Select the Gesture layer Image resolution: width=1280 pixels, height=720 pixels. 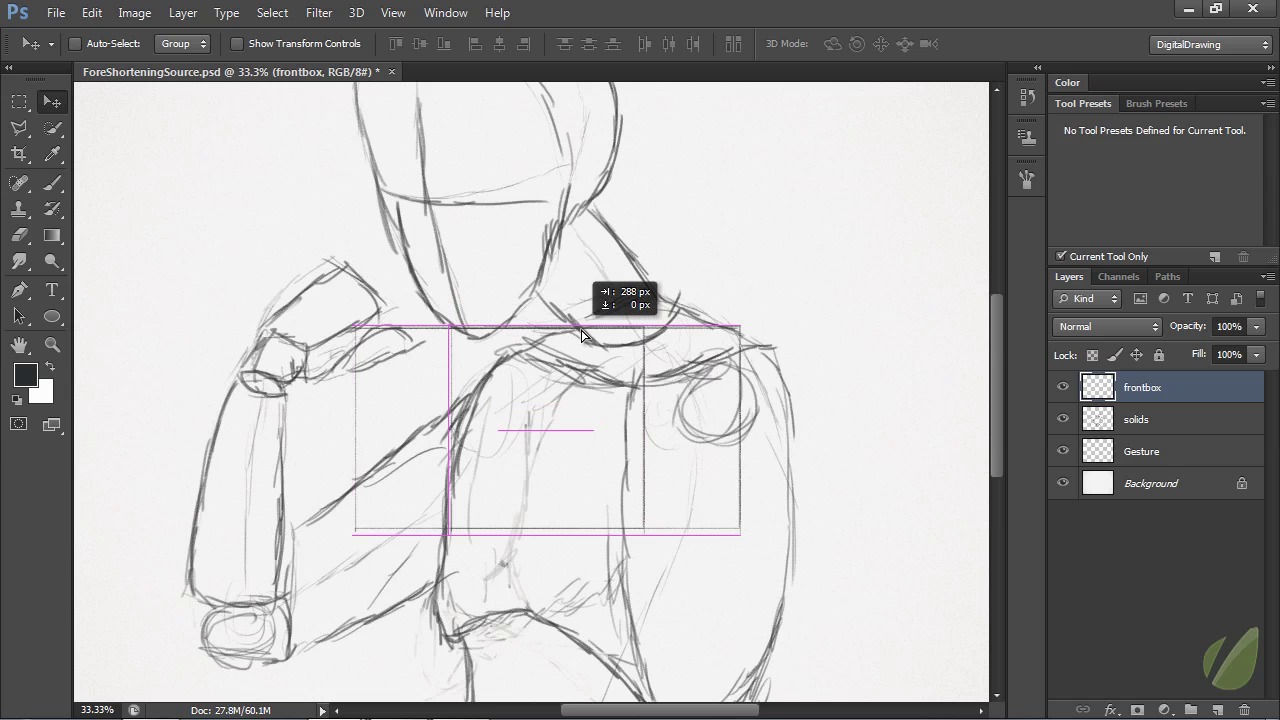point(1141,451)
